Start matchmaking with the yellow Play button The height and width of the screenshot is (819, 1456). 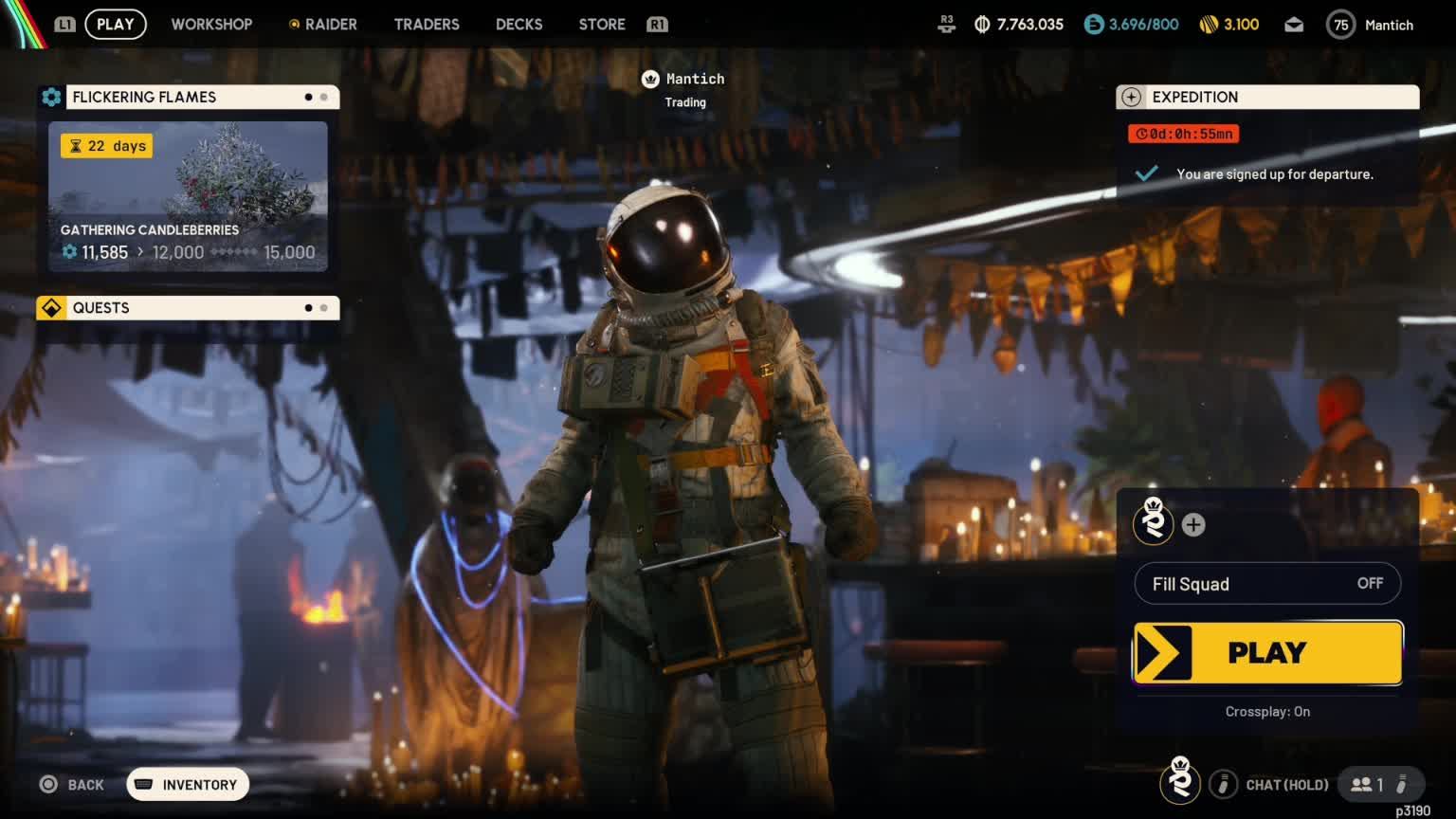click(1268, 652)
